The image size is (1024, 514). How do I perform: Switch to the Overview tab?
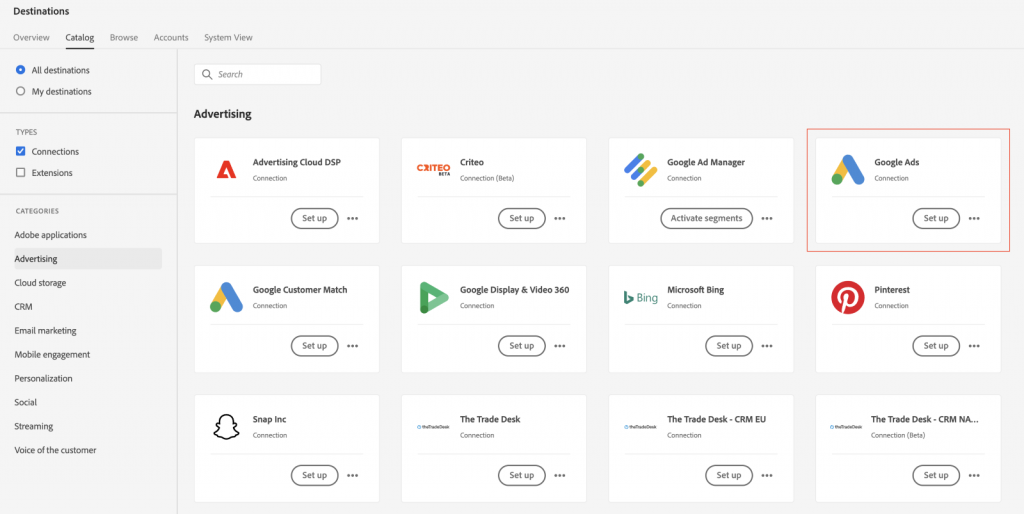[x=31, y=37]
